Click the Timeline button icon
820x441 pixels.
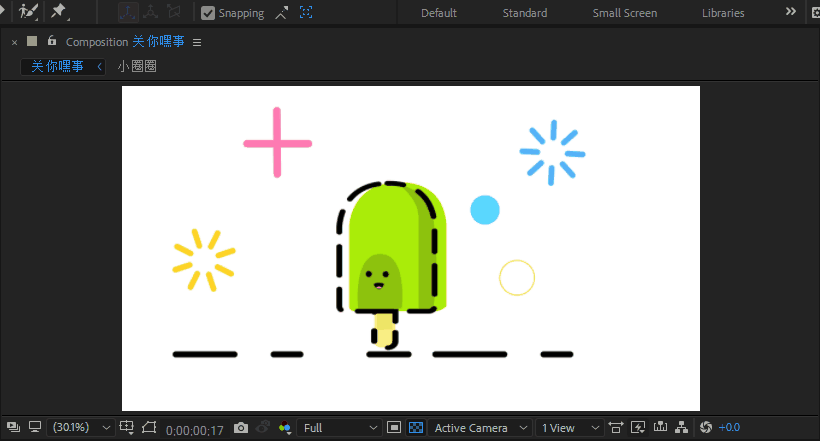pos(660,427)
